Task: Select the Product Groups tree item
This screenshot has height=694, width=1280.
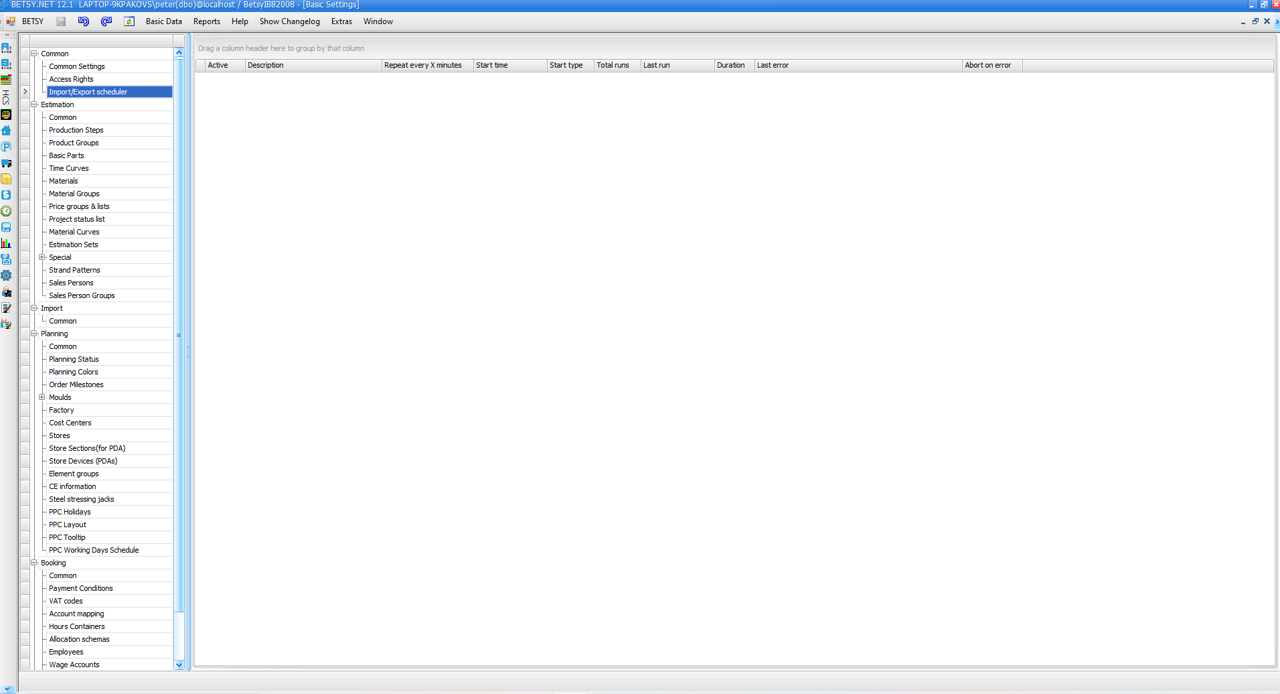Action: pos(74,143)
